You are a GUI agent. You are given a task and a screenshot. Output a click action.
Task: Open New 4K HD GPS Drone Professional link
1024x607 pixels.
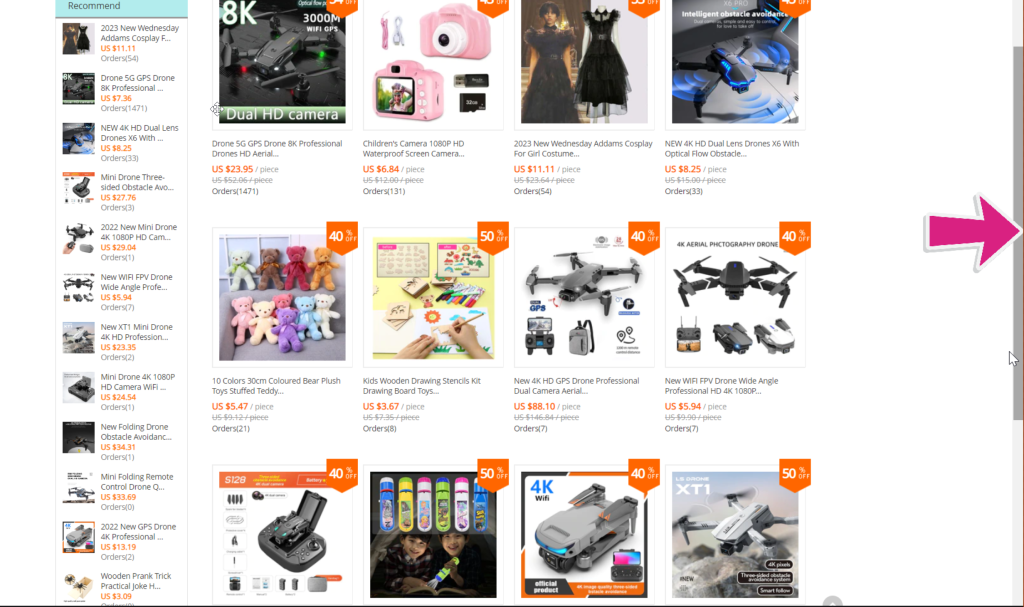pyautogui.click(x=577, y=386)
